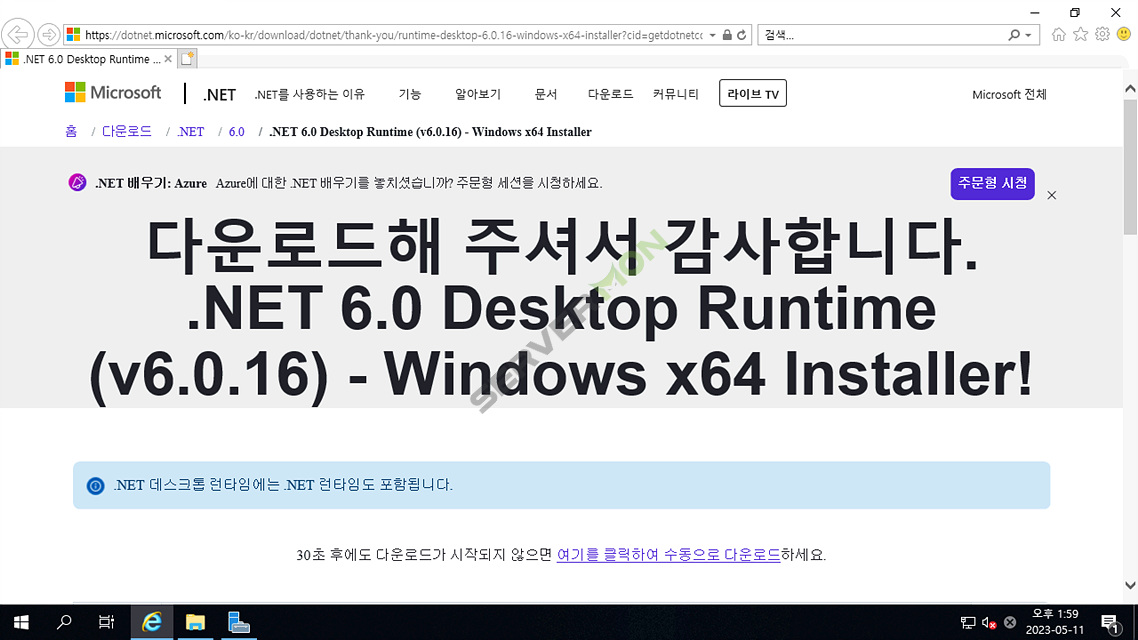The width and height of the screenshot is (1138, 640).
Task: Click the browser Forward arrow button
Action: pos(49,34)
